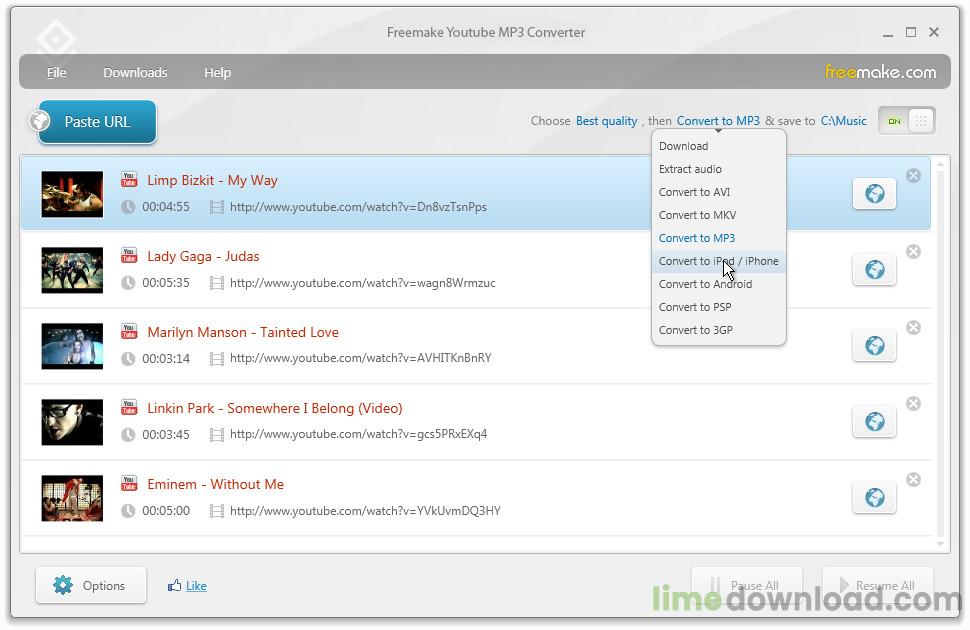Image resolution: width=970 pixels, height=630 pixels.
Task: Click the Like link
Action: point(196,585)
